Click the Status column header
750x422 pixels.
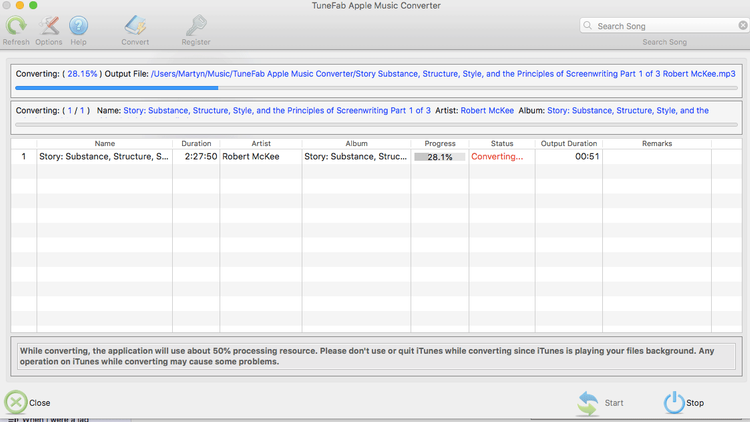click(x=502, y=144)
